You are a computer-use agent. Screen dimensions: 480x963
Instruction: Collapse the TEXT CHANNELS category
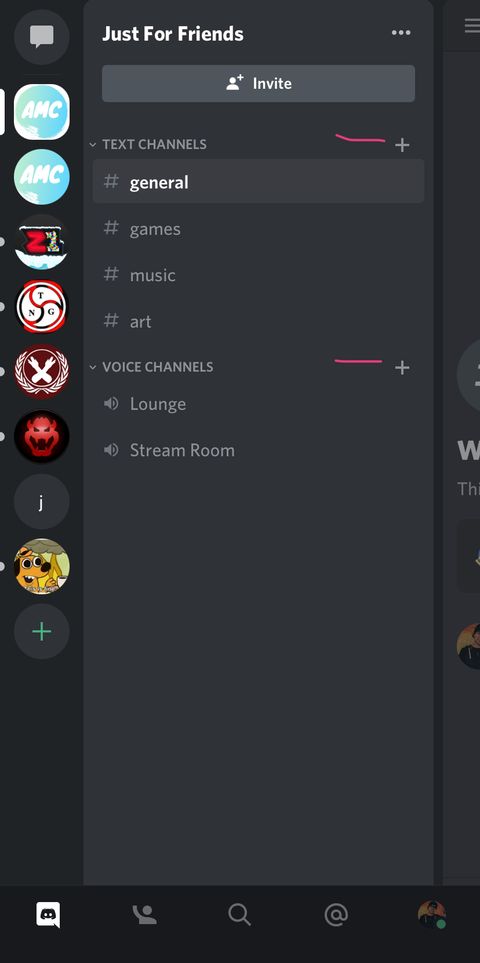click(x=149, y=144)
